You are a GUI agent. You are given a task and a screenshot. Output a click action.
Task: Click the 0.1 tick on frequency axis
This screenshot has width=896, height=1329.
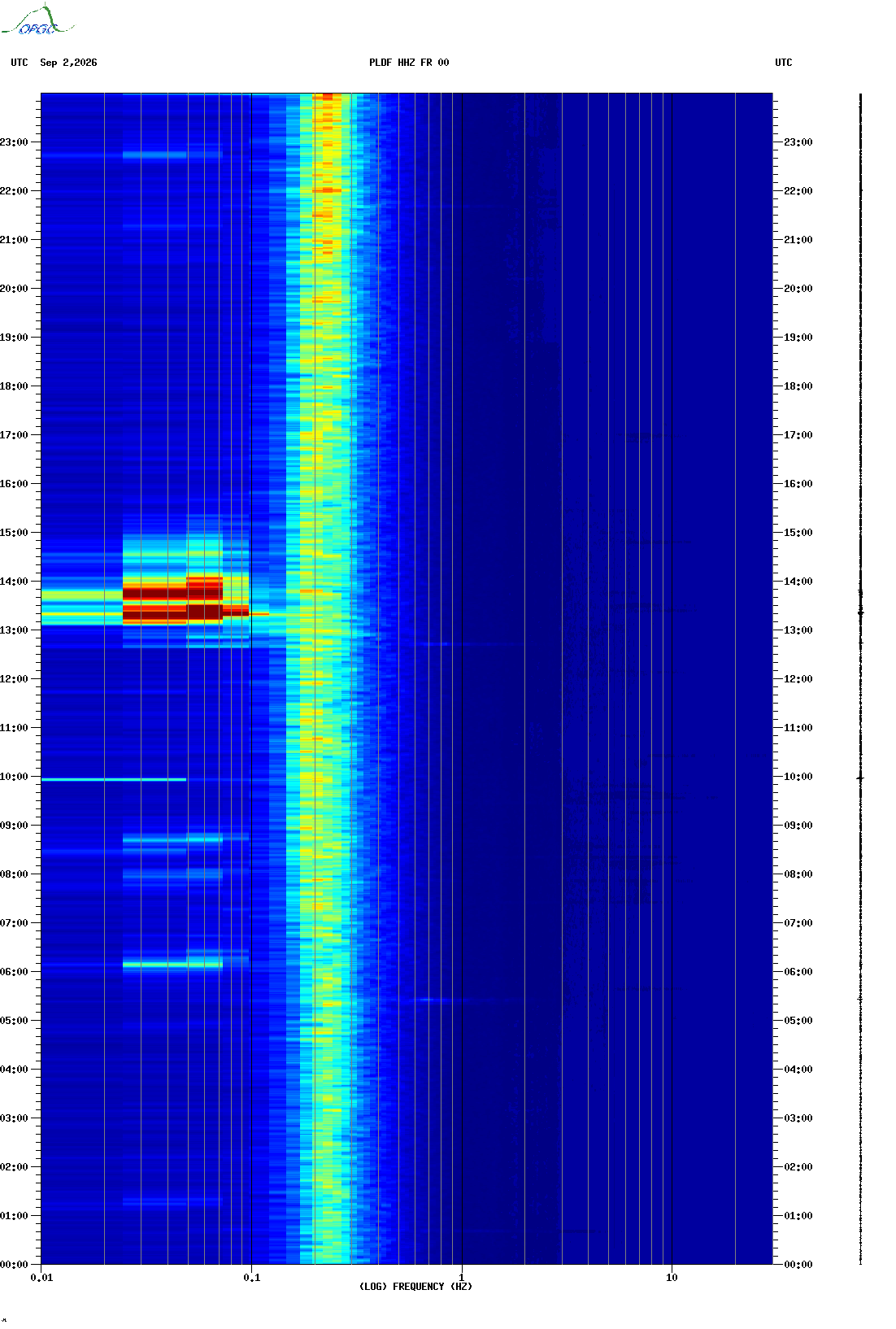tap(252, 1278)
